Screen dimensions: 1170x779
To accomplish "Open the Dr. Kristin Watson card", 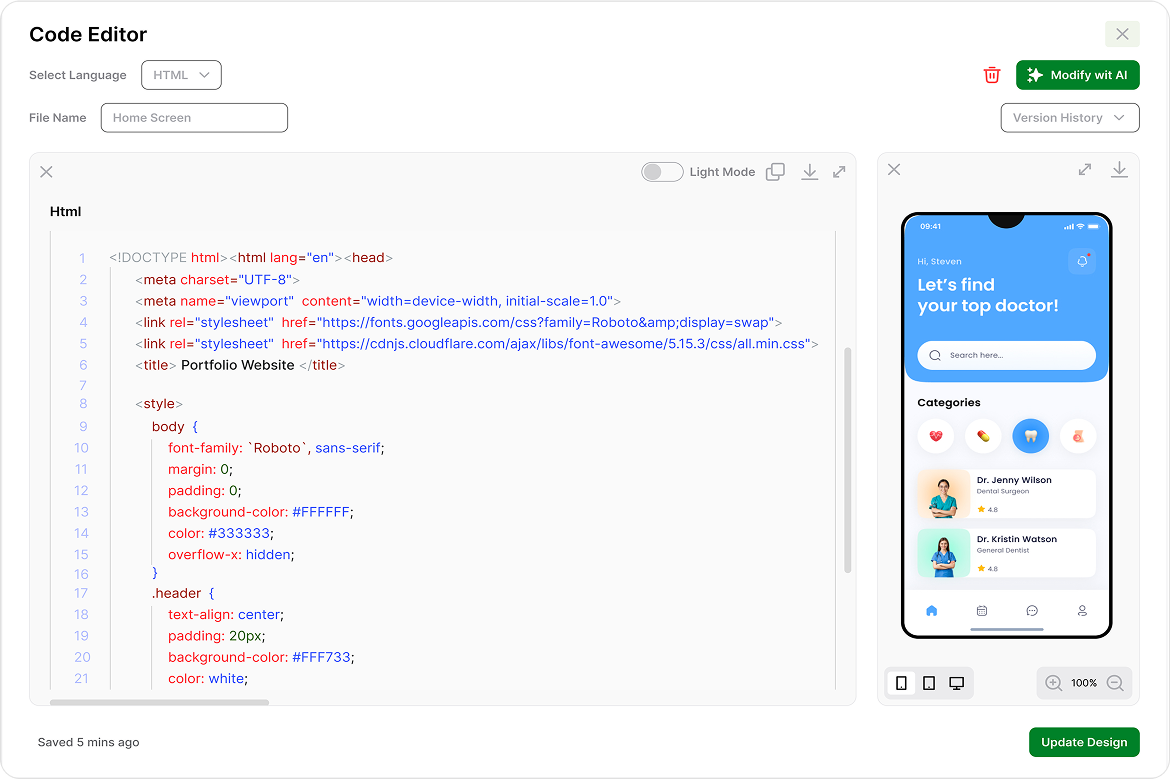I will [x=1007, y=553].
